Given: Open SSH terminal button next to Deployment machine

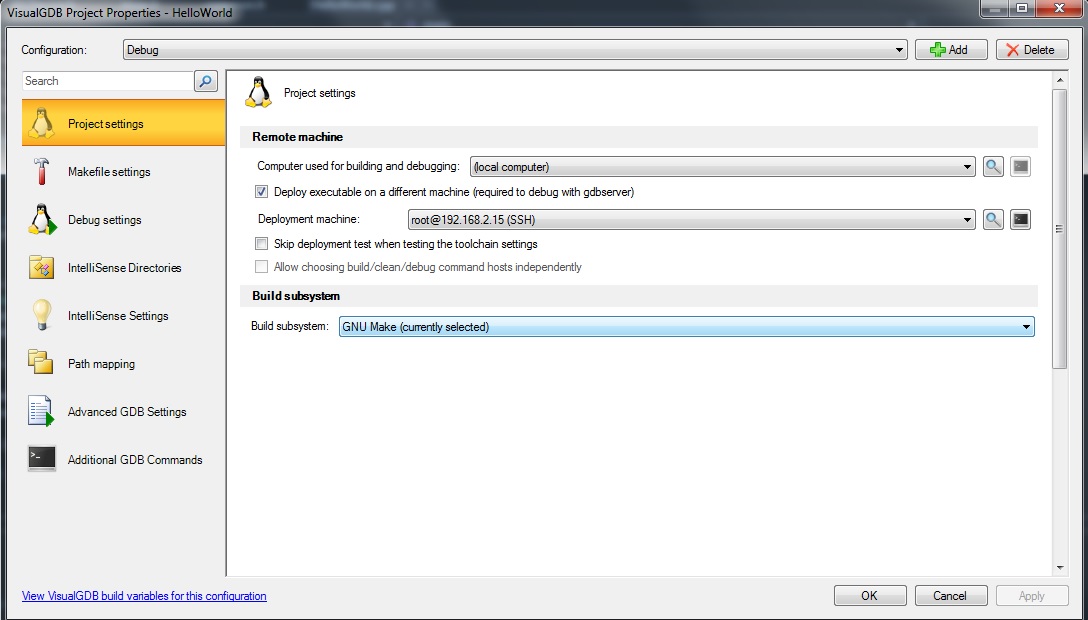Looking at the screenshot, I should click(x=1020, y=220).
